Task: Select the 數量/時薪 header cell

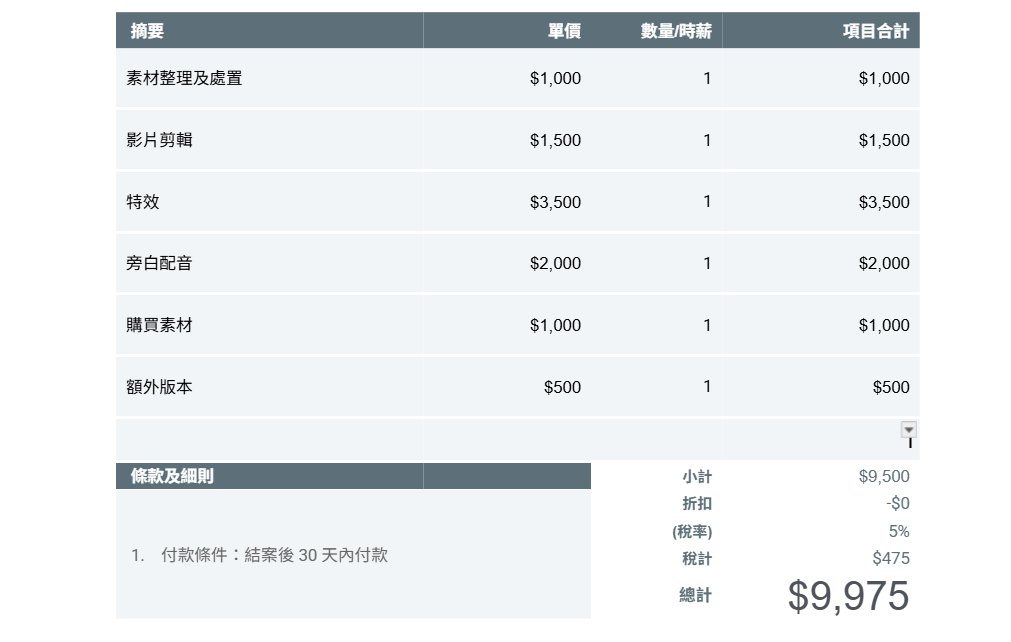Action: coord(676,31)
